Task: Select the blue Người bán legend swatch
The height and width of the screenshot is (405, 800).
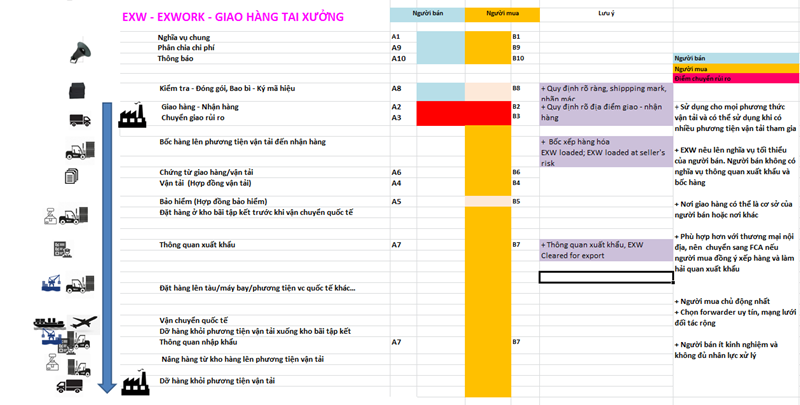Action: 736,58
